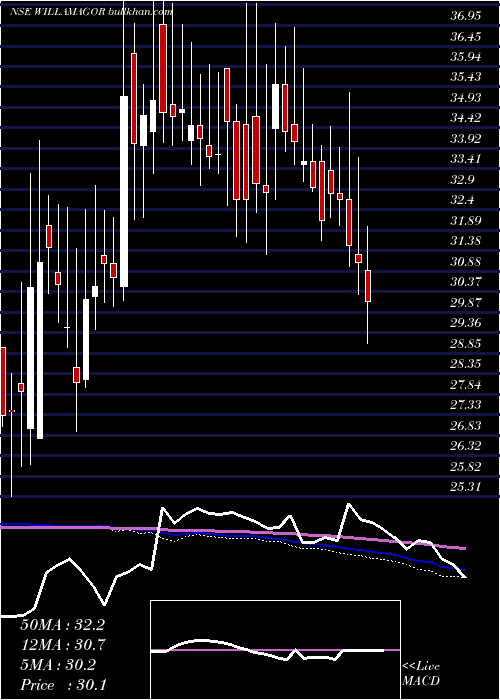Screen dimensions: 500x700
Task: Click the 32.4 price axis label
Action: (462, 200)
